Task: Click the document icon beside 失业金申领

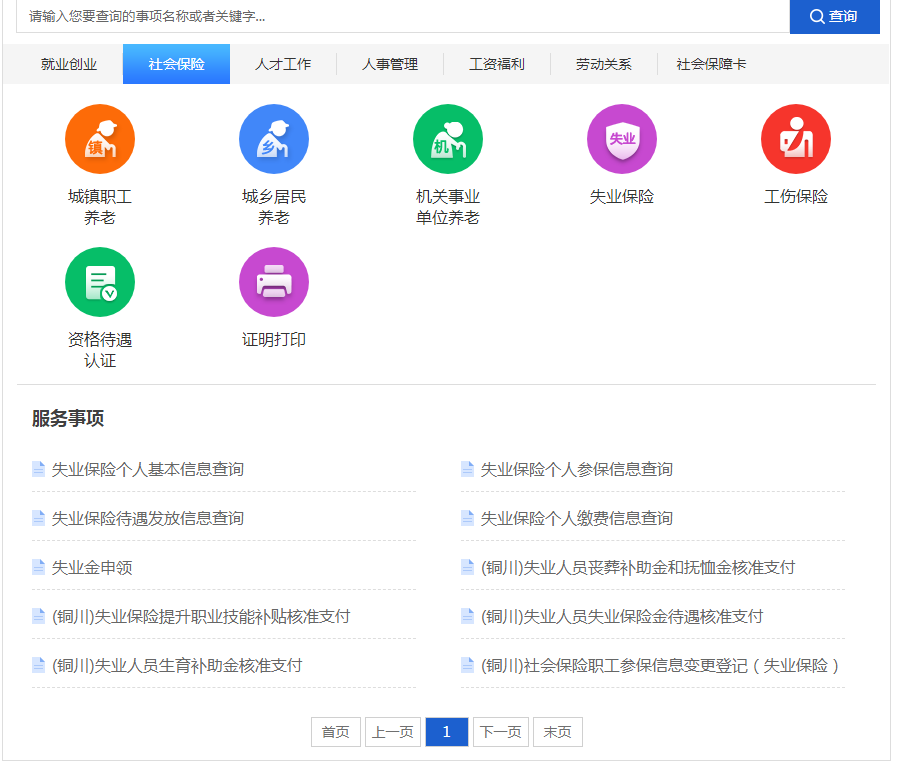Action: [39, 567]
